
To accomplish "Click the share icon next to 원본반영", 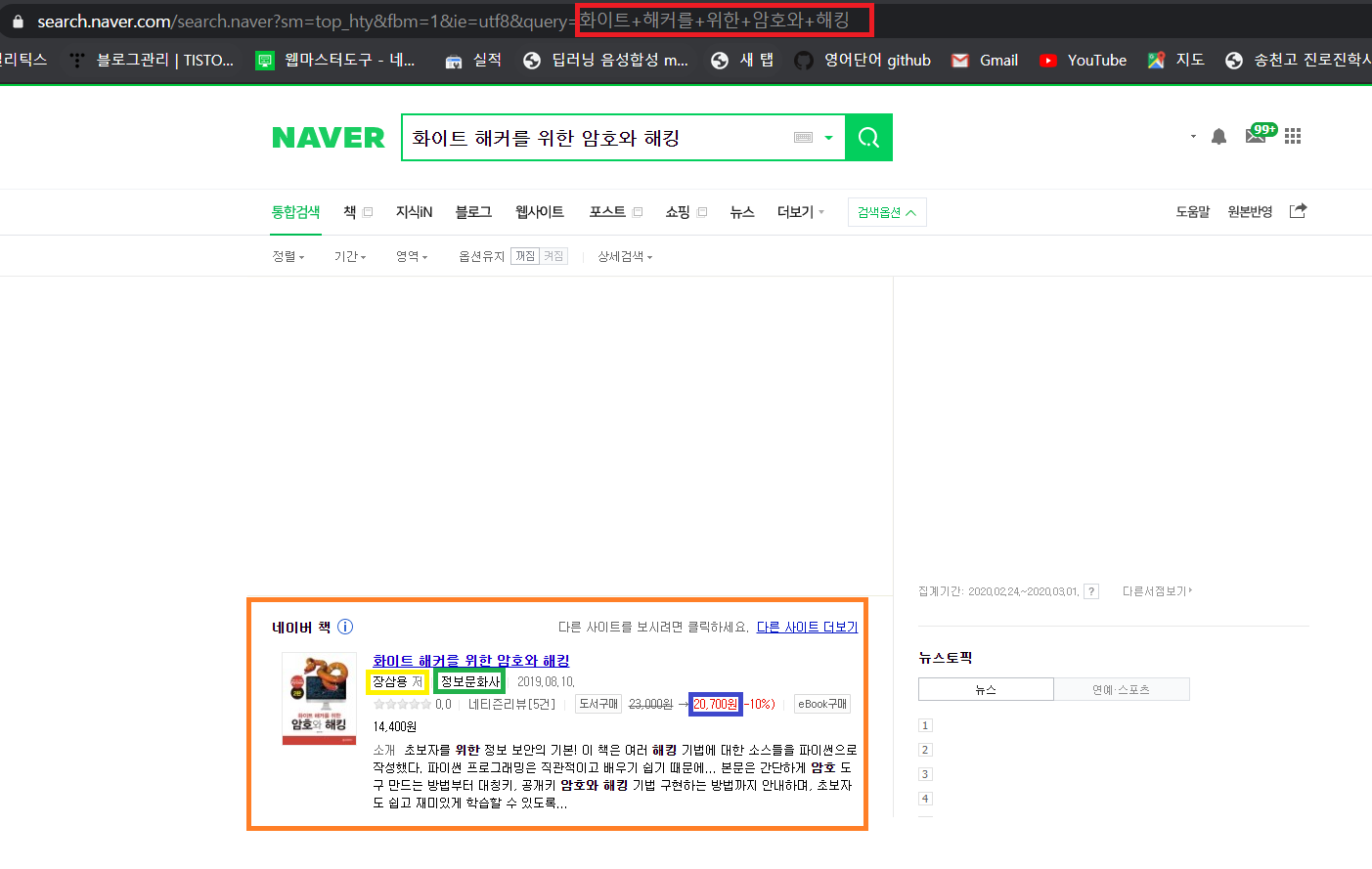I will [1298, 211].
